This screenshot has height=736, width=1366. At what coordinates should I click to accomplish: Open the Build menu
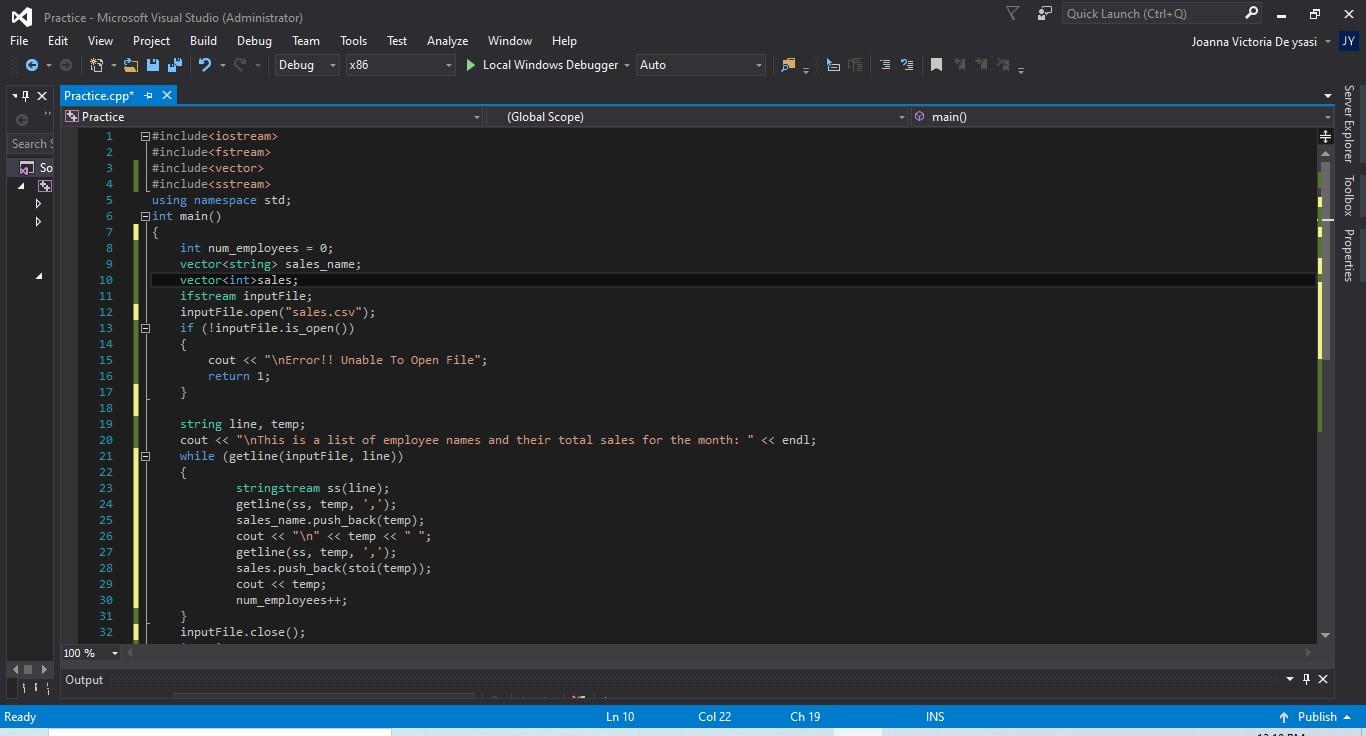(203, 41)
